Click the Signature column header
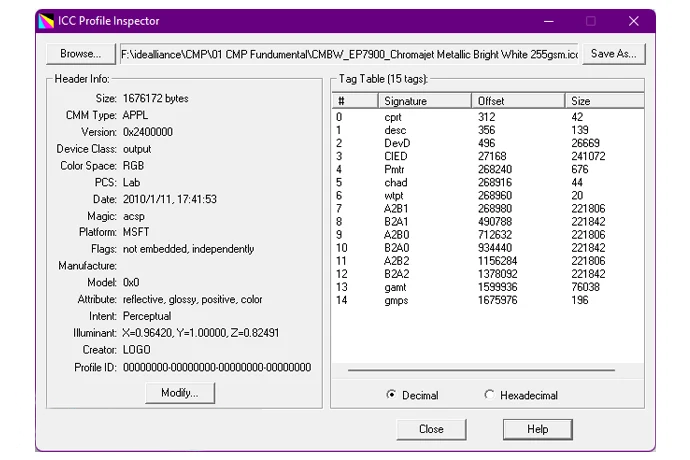Screen dimensions: 690x460 pyautogui.click(x=425, y=101)
